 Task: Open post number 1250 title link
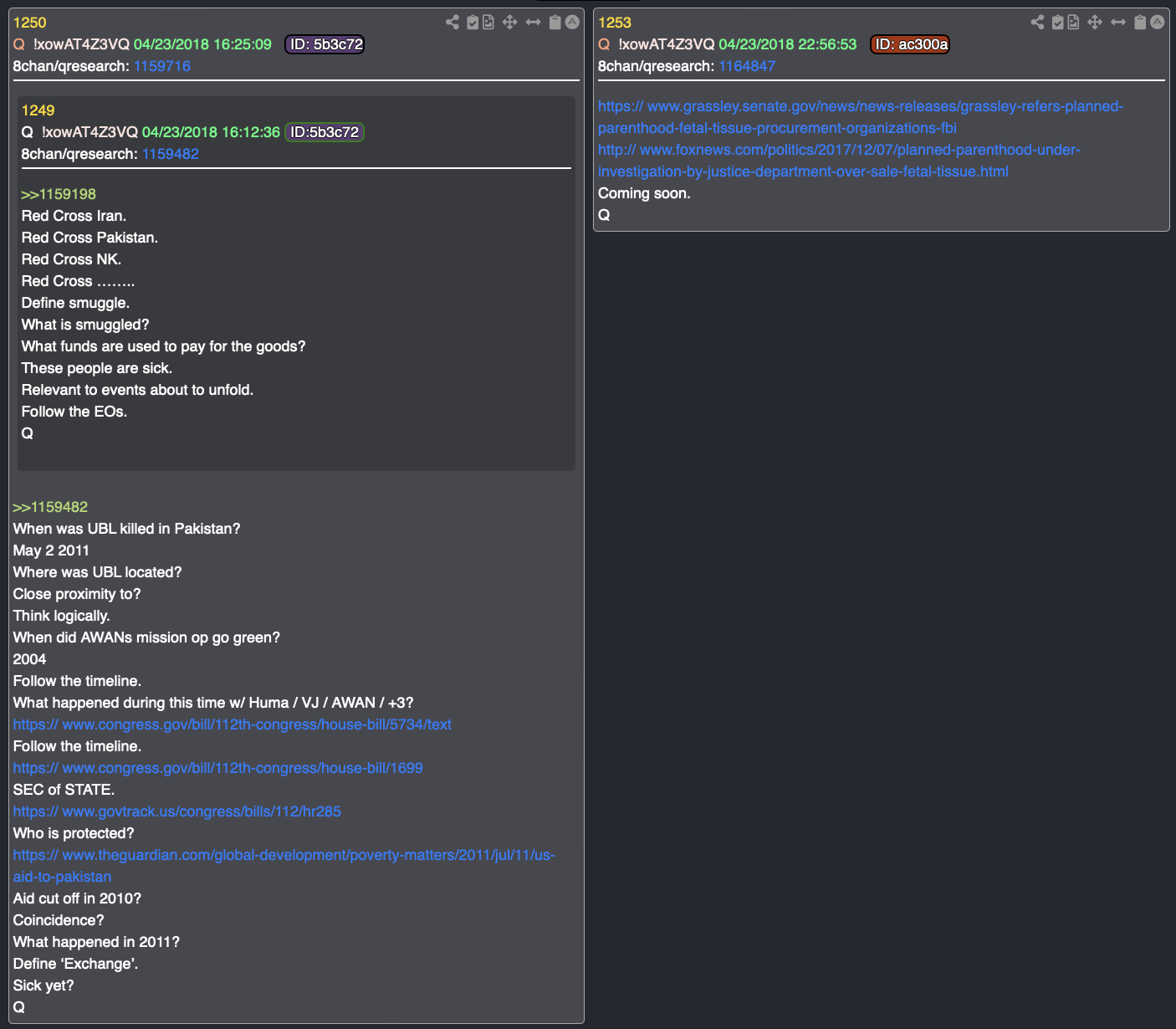(x=30, y=23)
